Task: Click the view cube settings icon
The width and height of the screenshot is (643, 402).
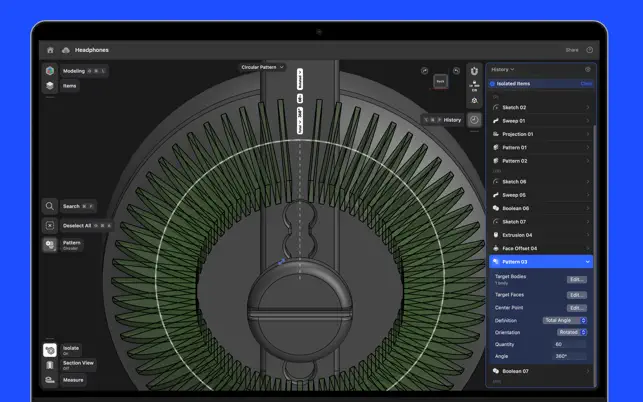Action: click(474, 100)
